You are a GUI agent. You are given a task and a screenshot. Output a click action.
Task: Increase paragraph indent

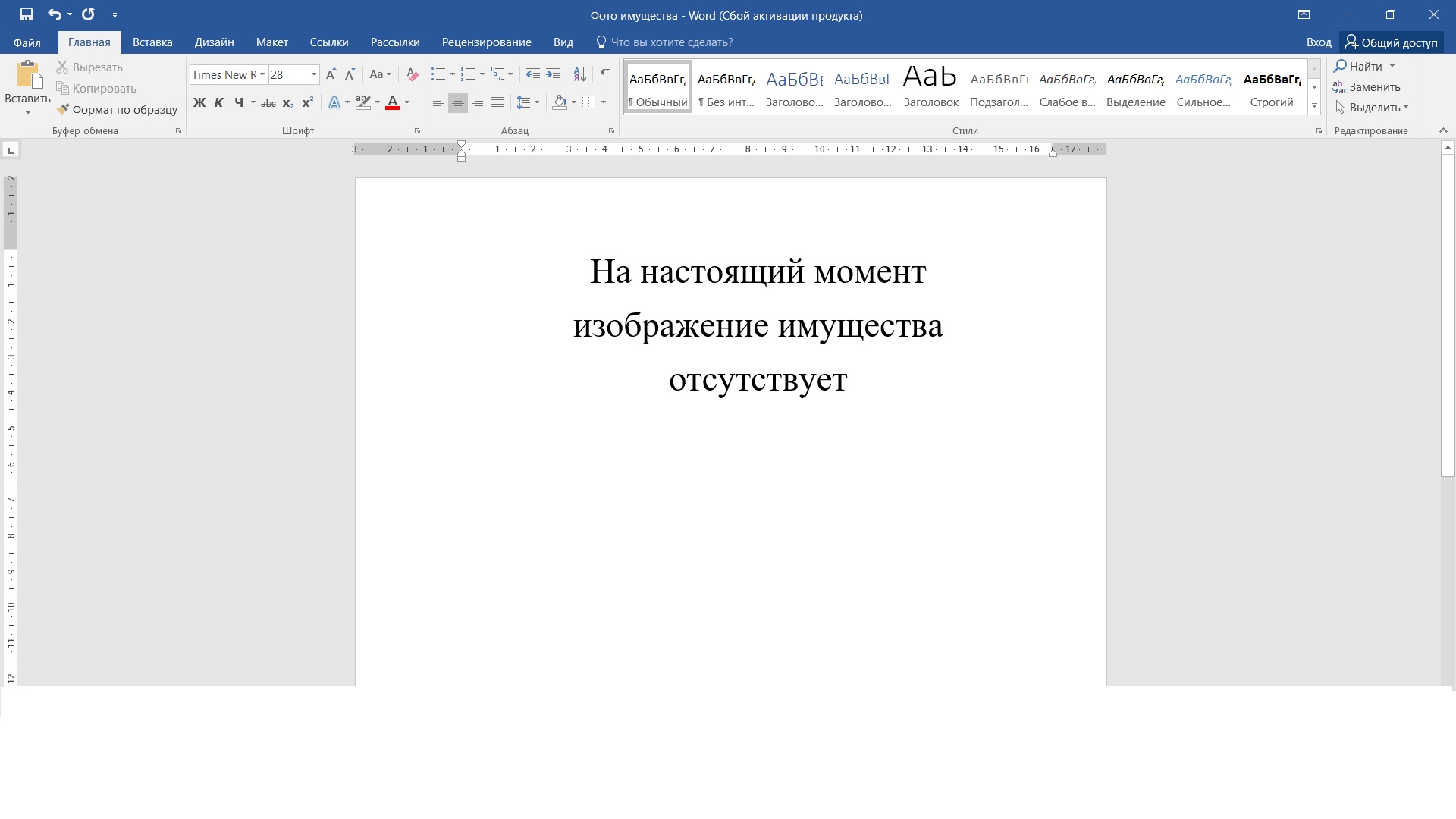pos(553,74)
